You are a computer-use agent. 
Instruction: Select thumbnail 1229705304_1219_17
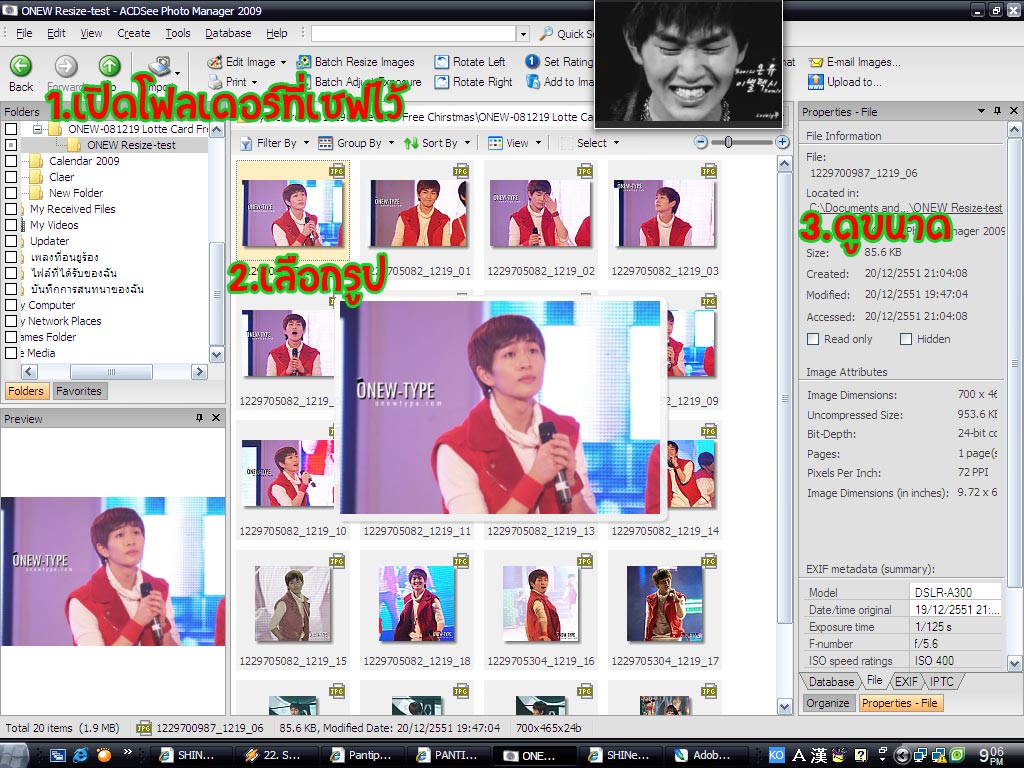[665, 609]
